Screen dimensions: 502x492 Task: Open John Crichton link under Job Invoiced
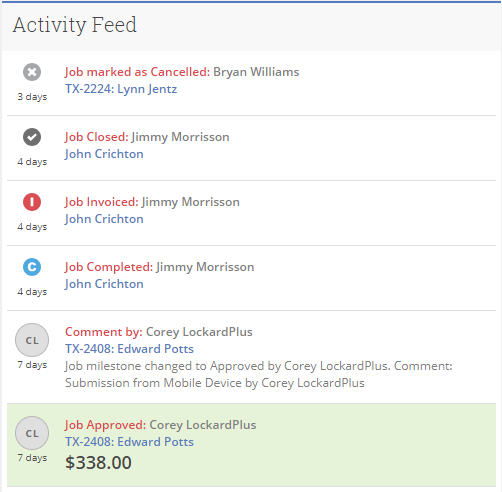coord(104,219)
